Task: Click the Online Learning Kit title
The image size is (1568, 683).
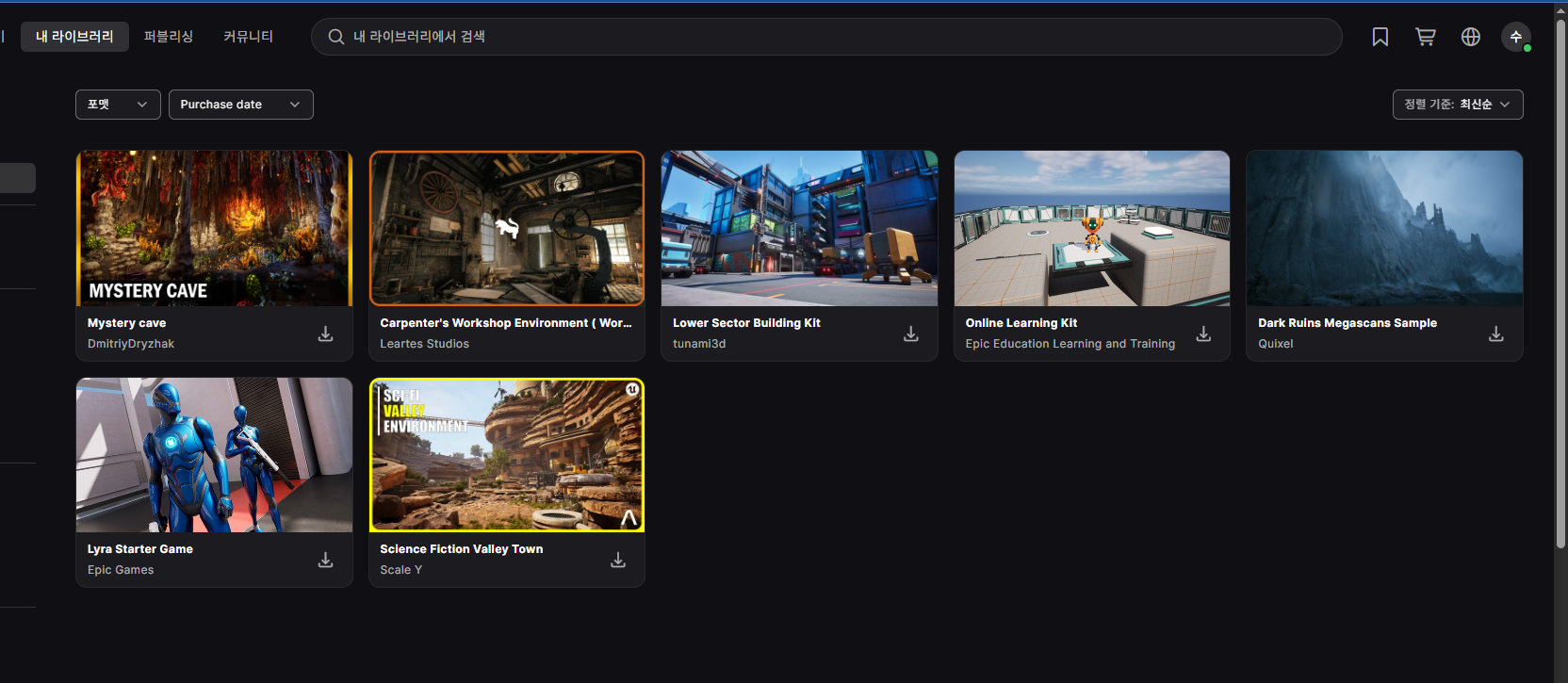Action: click(1021, 323)
